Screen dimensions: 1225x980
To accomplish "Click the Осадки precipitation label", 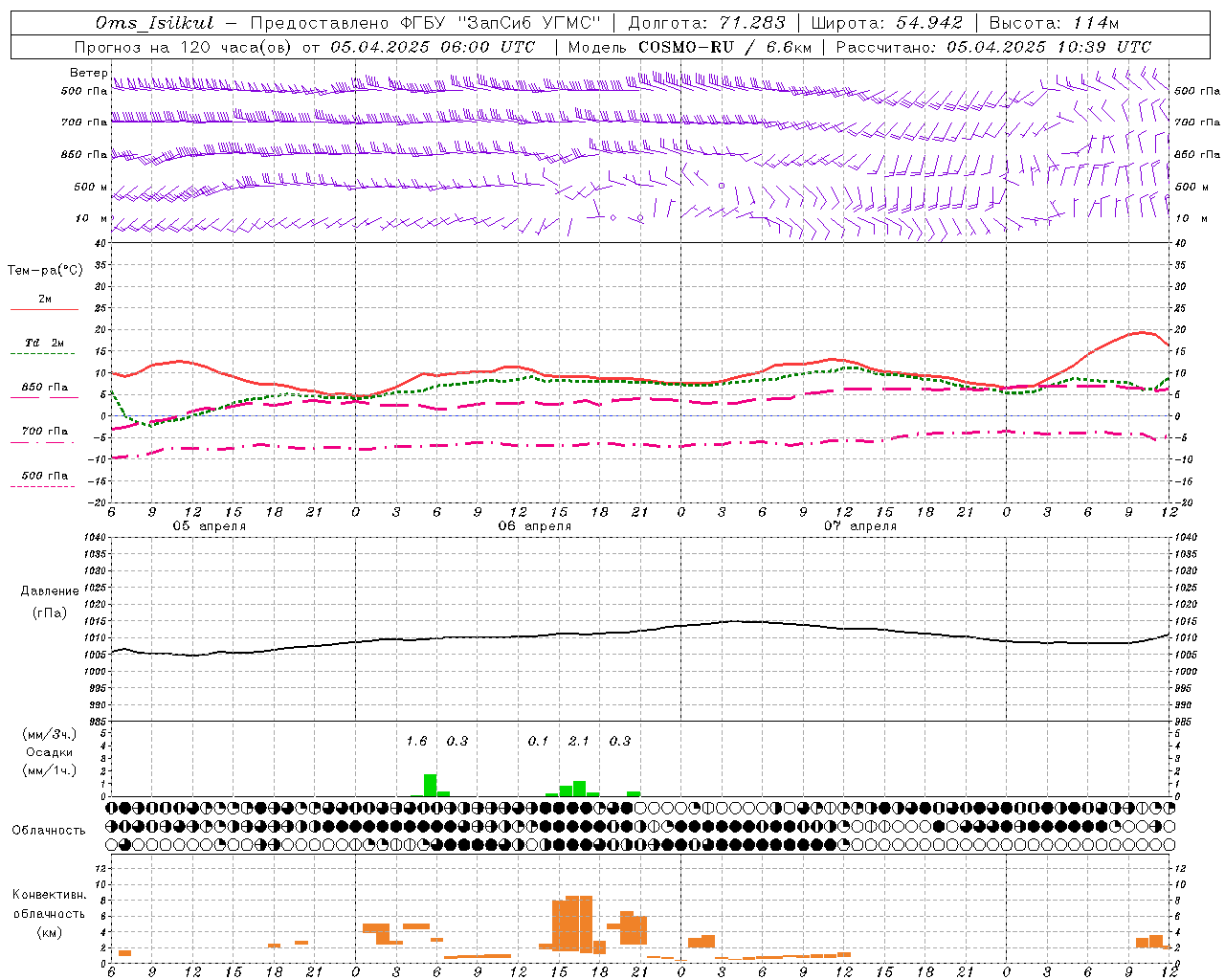I will [x=50, y=752].
